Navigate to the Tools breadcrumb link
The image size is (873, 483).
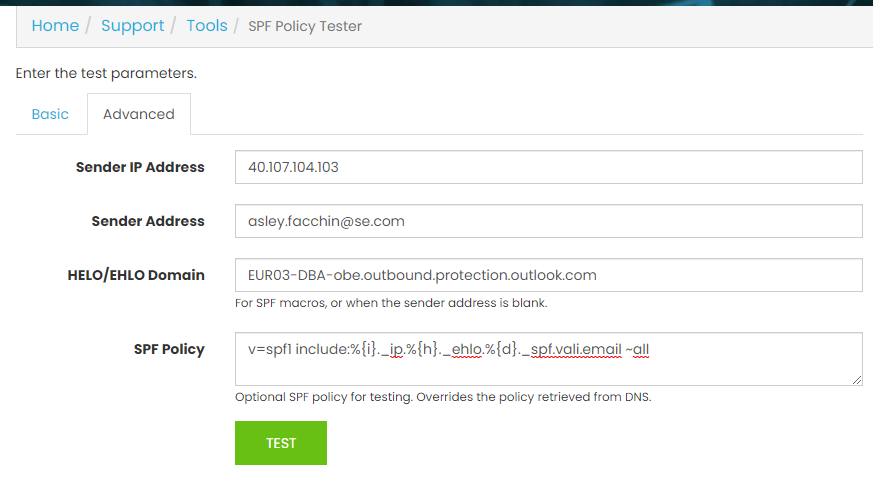click(206, 26)
